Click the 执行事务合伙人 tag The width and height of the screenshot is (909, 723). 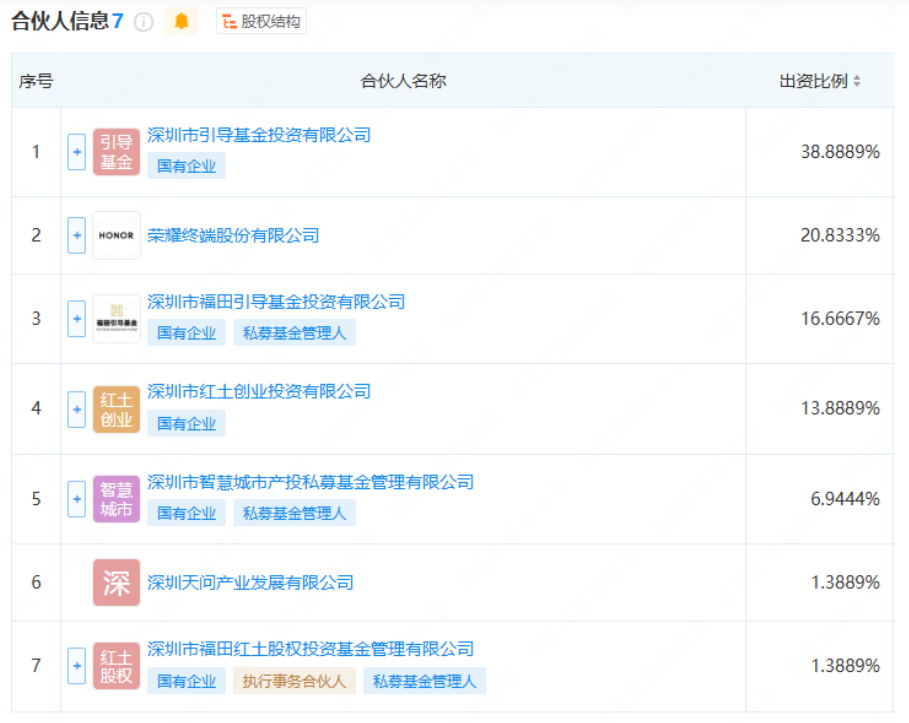tap(294, 681)
